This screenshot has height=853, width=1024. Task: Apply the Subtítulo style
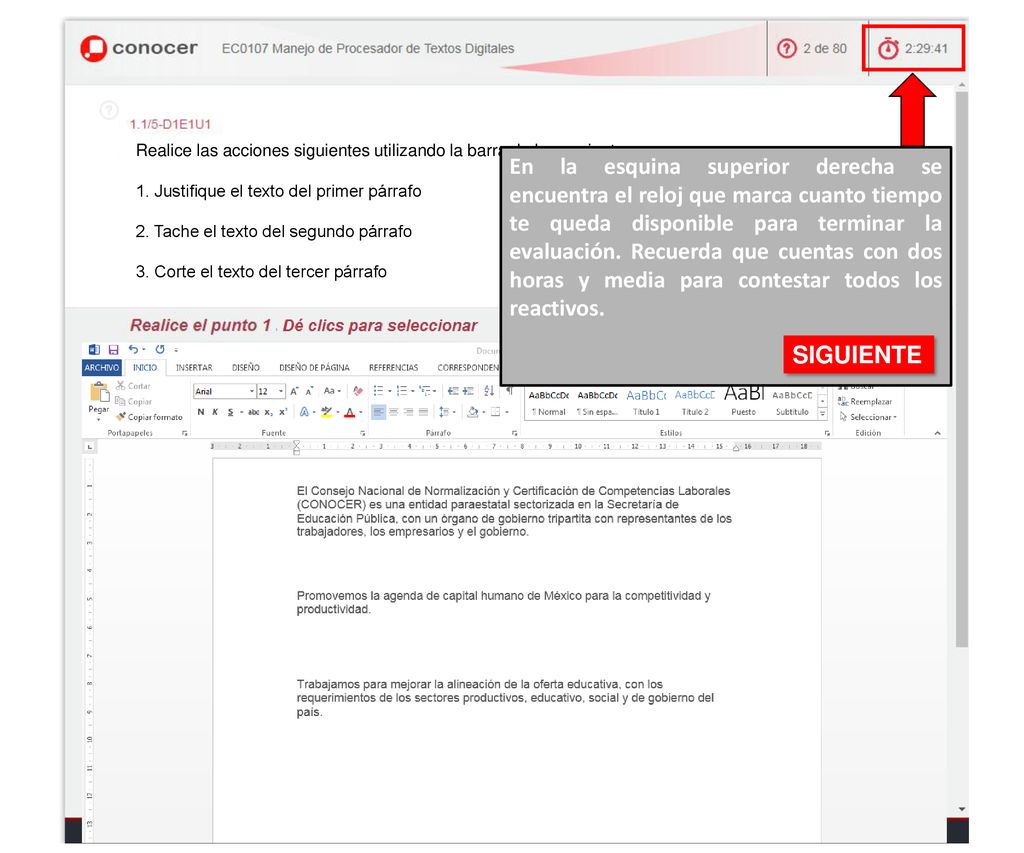(x=792, y=403)
